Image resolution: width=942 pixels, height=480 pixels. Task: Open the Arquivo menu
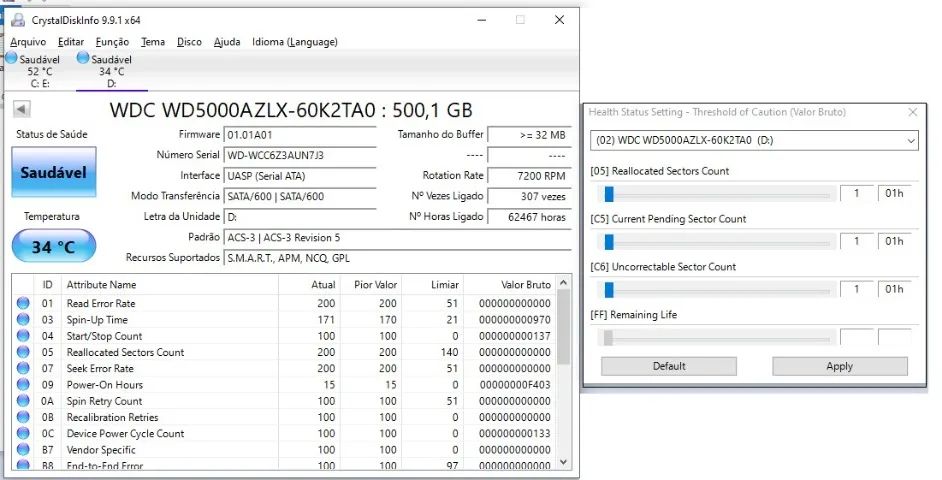(28, 41)
